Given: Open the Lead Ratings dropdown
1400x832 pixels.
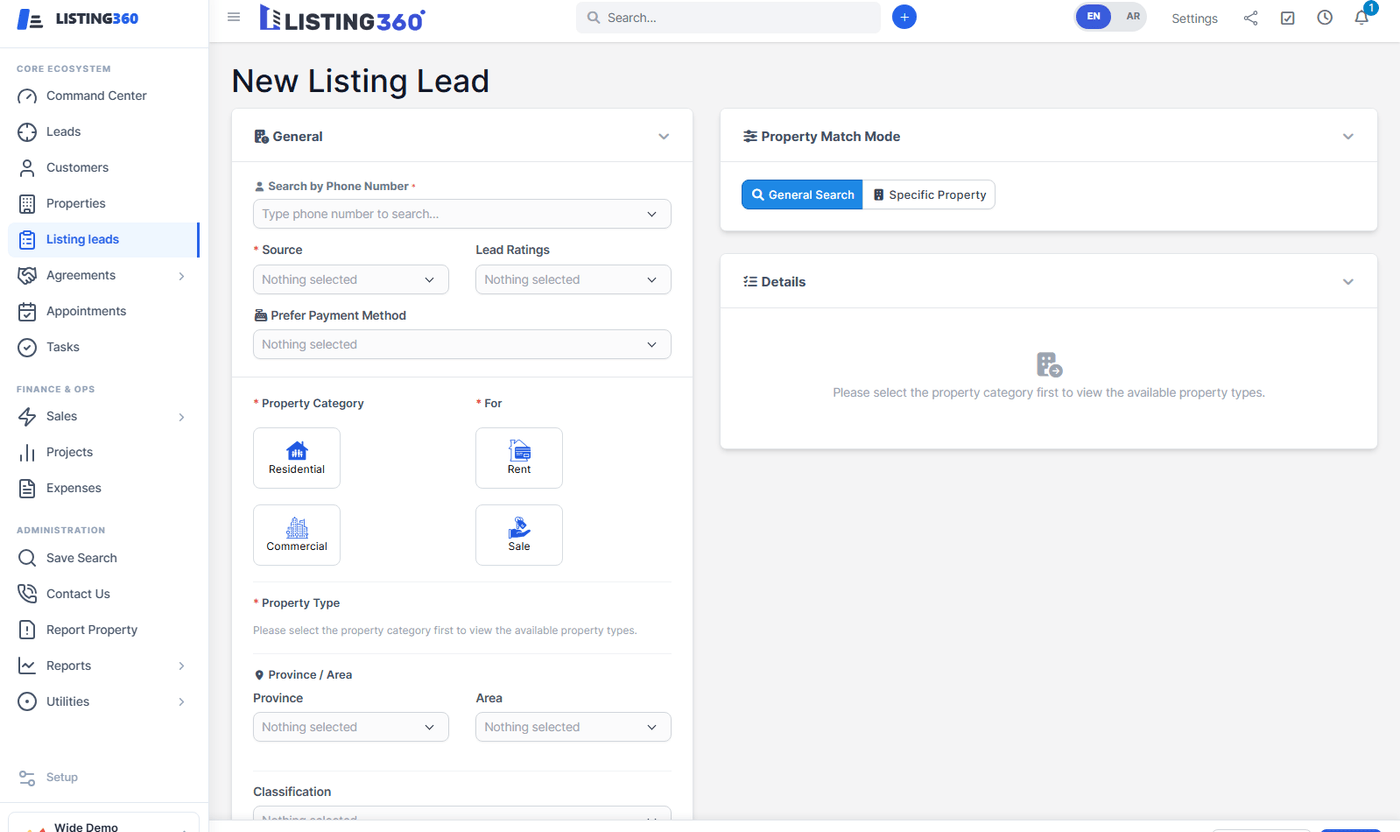Looking at the screenshot, I should [x=573, y=280].
